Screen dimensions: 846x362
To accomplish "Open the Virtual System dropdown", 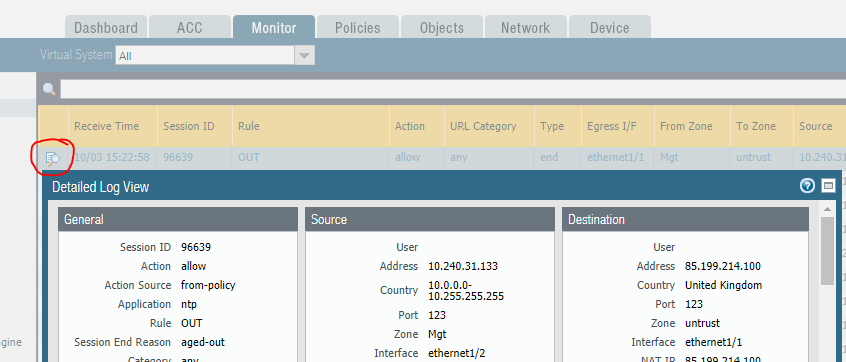I will (x=304, y=55).
